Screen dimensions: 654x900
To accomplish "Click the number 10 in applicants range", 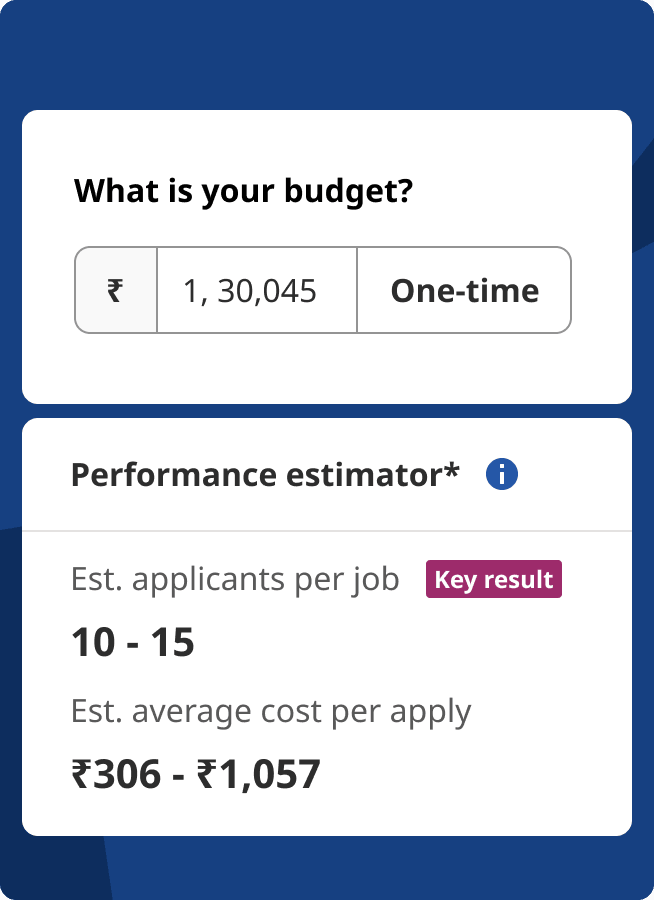I will click(91, 643).
